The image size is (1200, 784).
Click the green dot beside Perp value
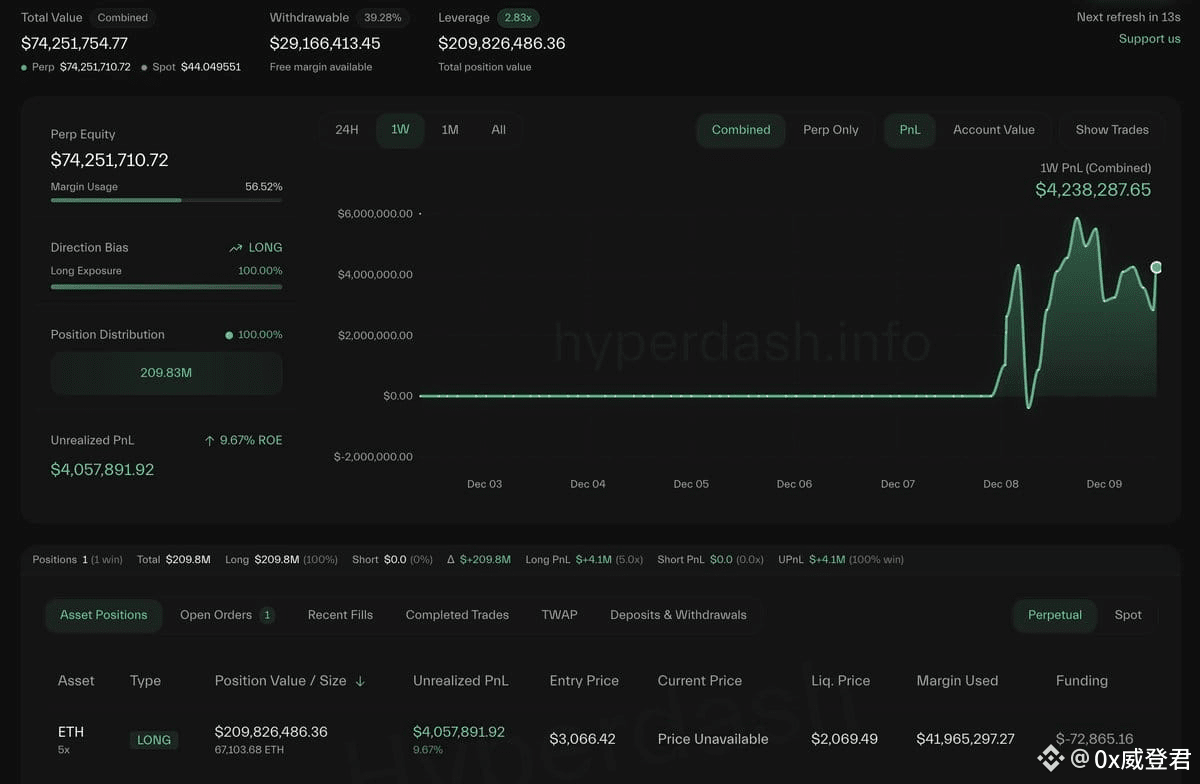pos(24,67)
